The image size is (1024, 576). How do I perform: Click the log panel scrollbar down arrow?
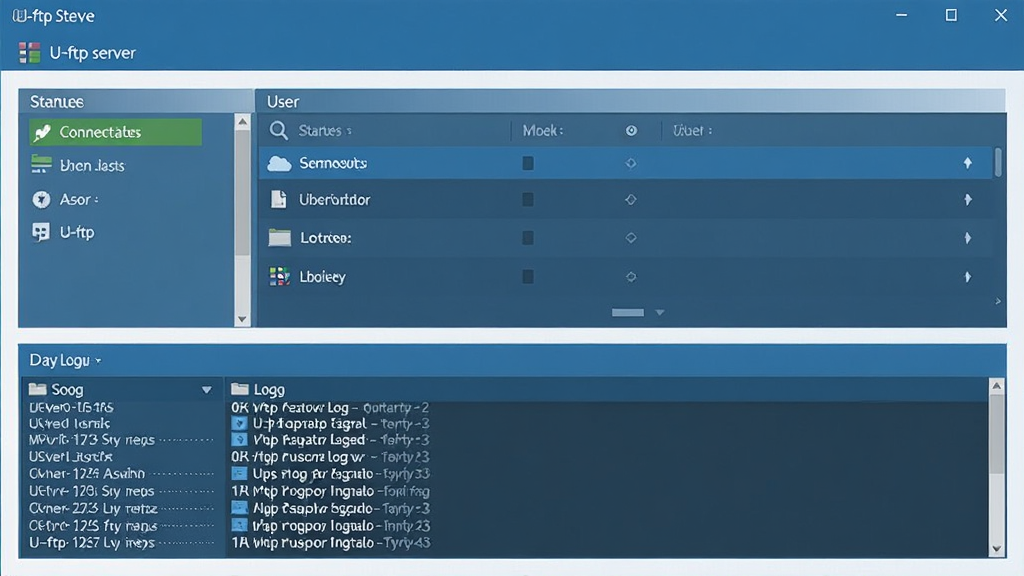(x=997, y=549)
